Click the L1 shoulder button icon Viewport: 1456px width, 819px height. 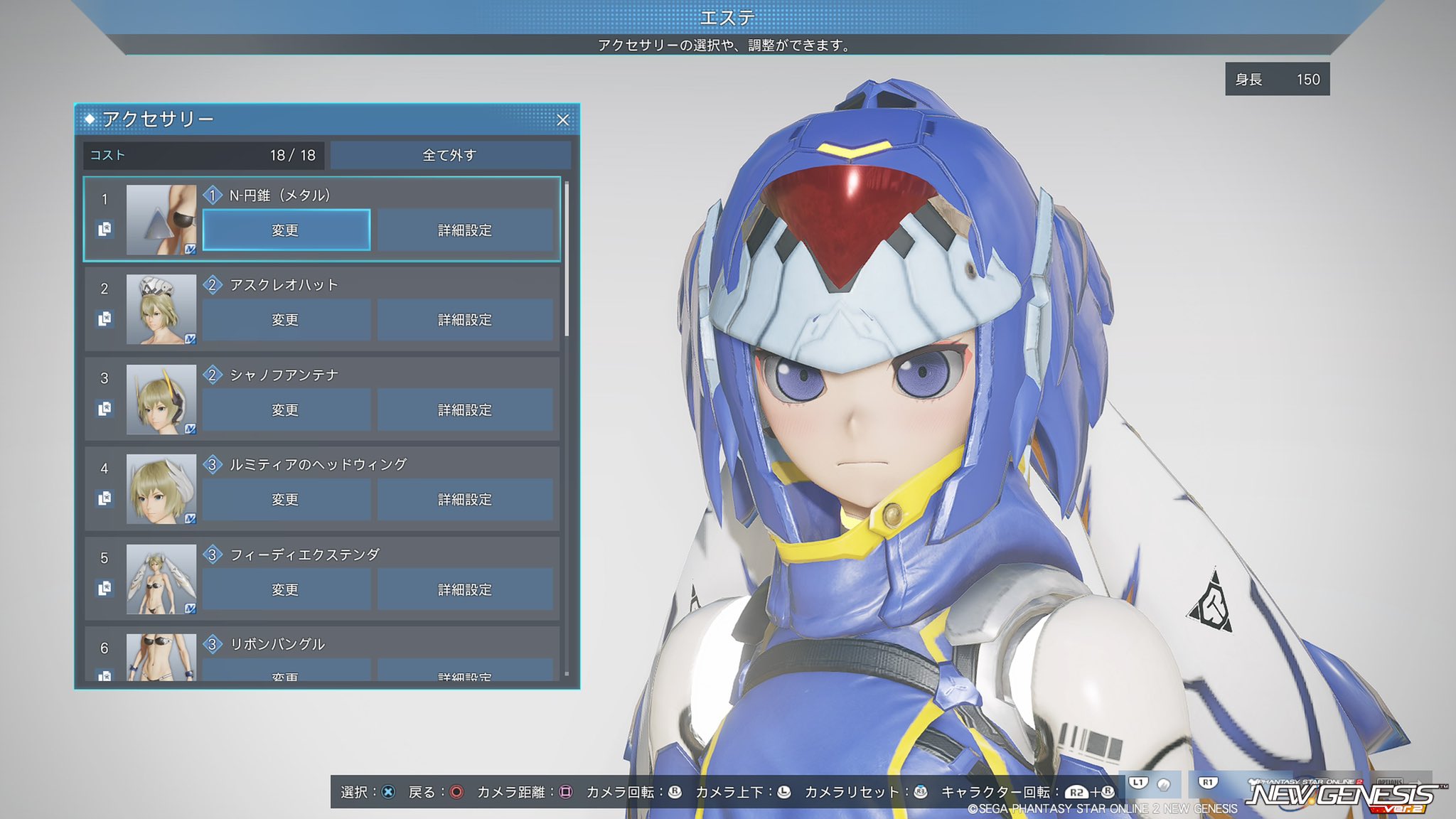[1138, 783]
